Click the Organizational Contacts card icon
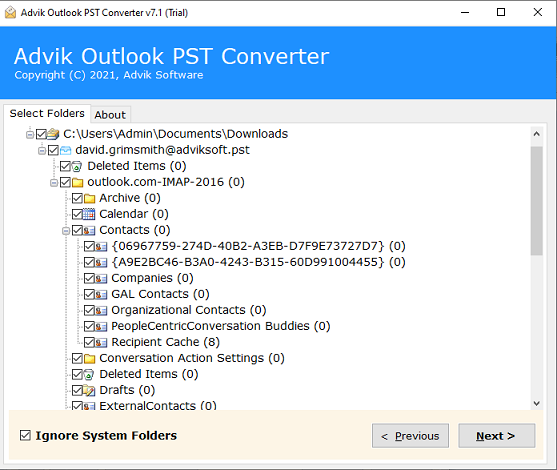Screen dimensions: 557x470 101,310
